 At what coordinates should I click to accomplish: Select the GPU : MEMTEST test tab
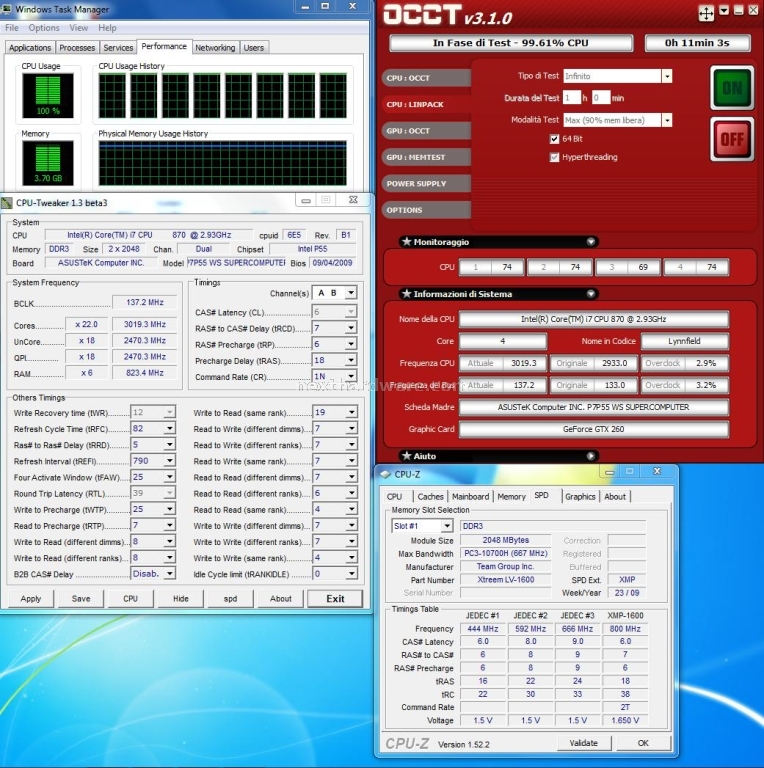[x=426, y=157]
